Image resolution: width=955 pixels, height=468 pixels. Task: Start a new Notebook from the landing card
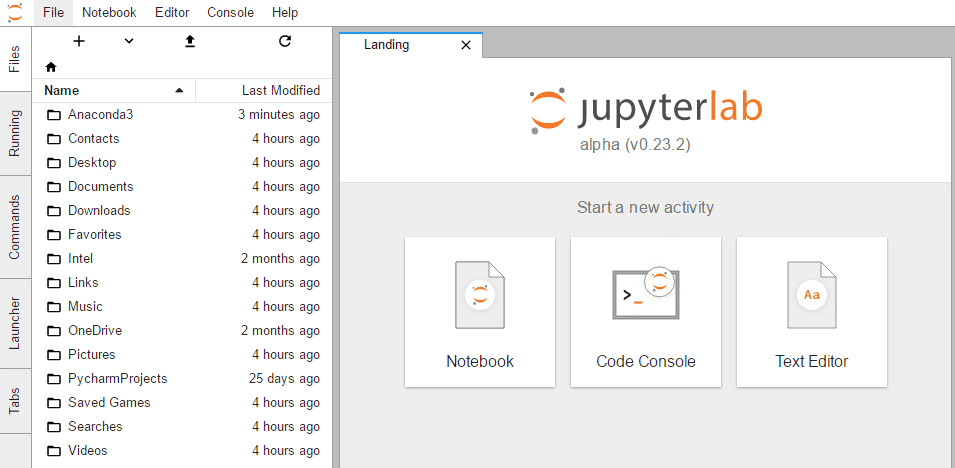click(480, 312)
